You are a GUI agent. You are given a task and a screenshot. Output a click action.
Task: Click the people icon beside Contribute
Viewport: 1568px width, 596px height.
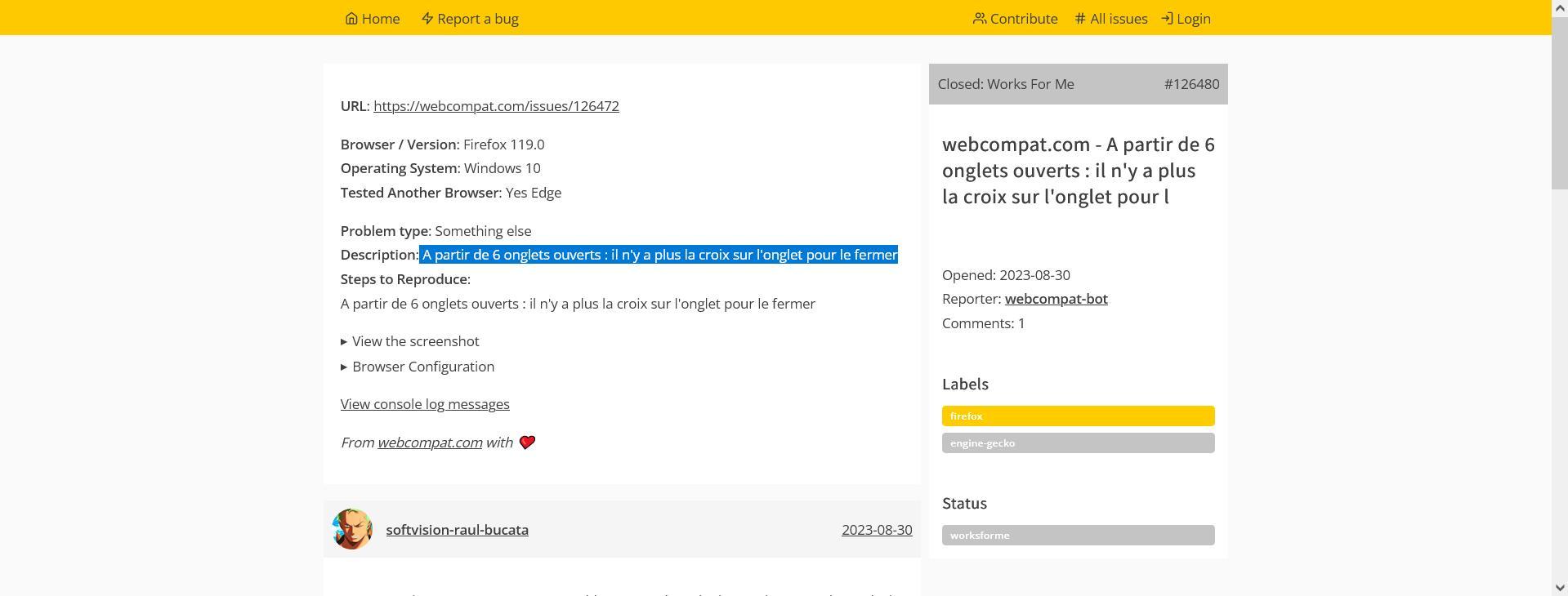pyautogui.click(x=979, y=18)
